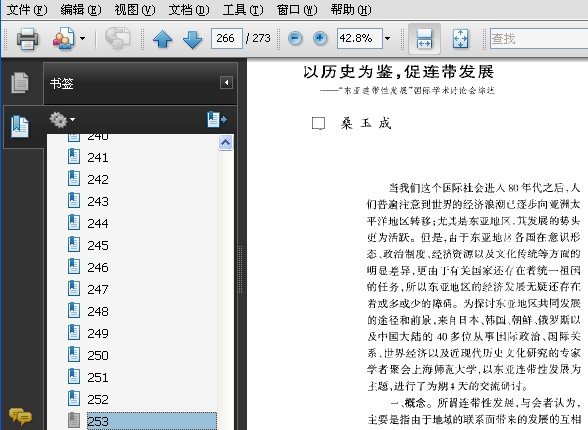Open the Pages thumbnails panel icon
The height and width of the screenshot is (430, 588).
tap(20, 83)
